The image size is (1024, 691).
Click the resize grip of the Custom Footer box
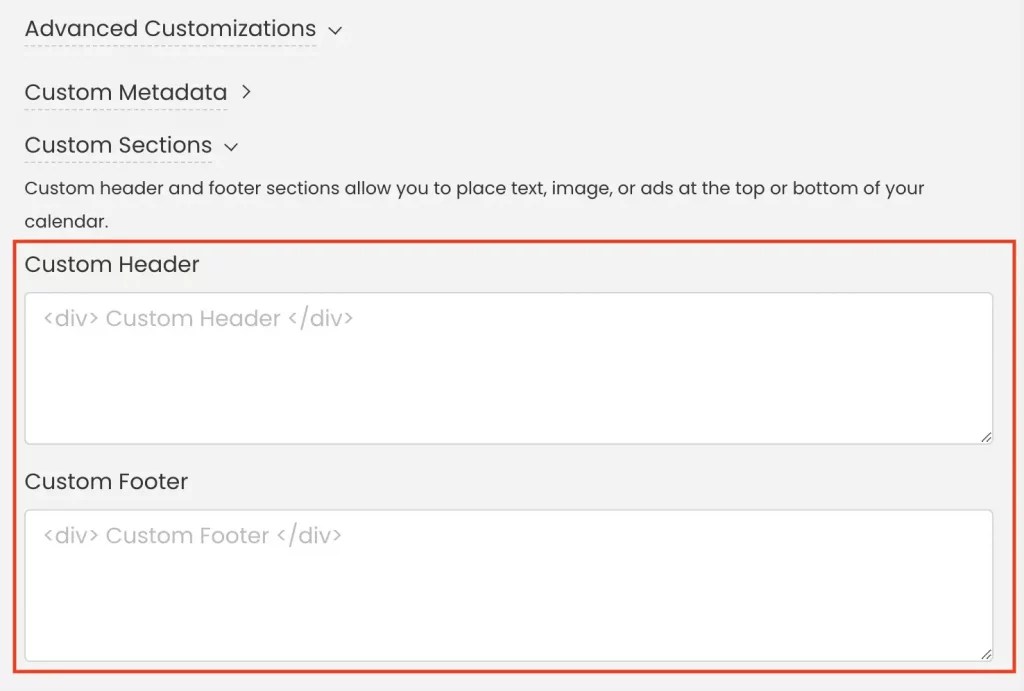[x=986, y=653]
